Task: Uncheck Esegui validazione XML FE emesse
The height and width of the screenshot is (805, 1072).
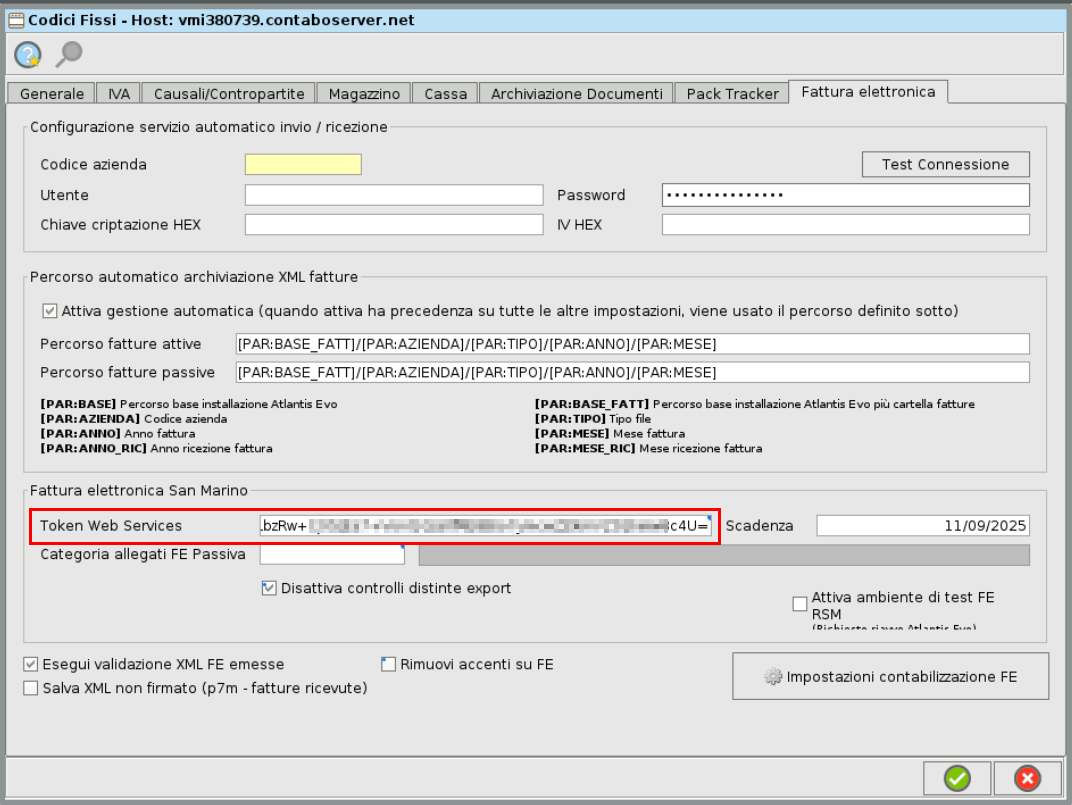Action: tap(31, 664)
